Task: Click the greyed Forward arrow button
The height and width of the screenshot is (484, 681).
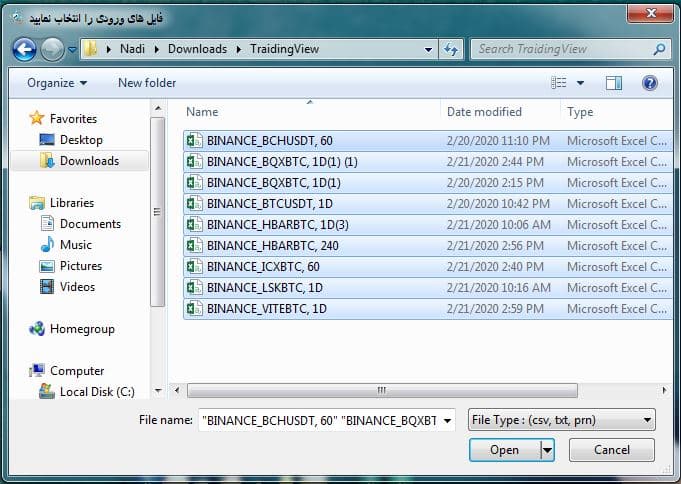Action: [x=52, y=49]
